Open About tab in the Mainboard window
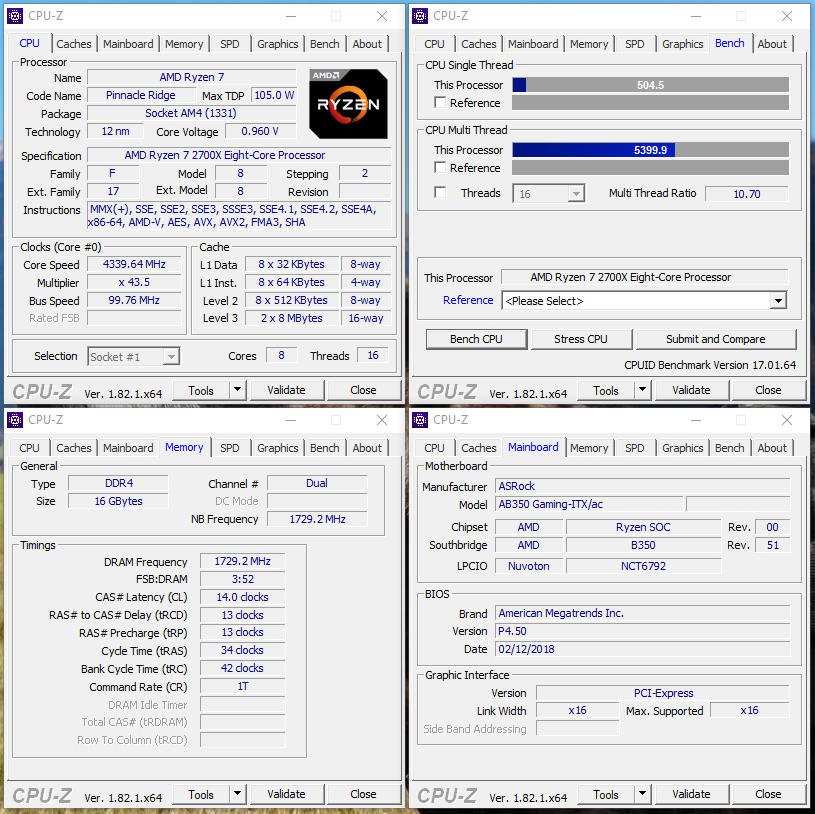The height and width of the screenshot is (814, 815). tap(772, 448)
